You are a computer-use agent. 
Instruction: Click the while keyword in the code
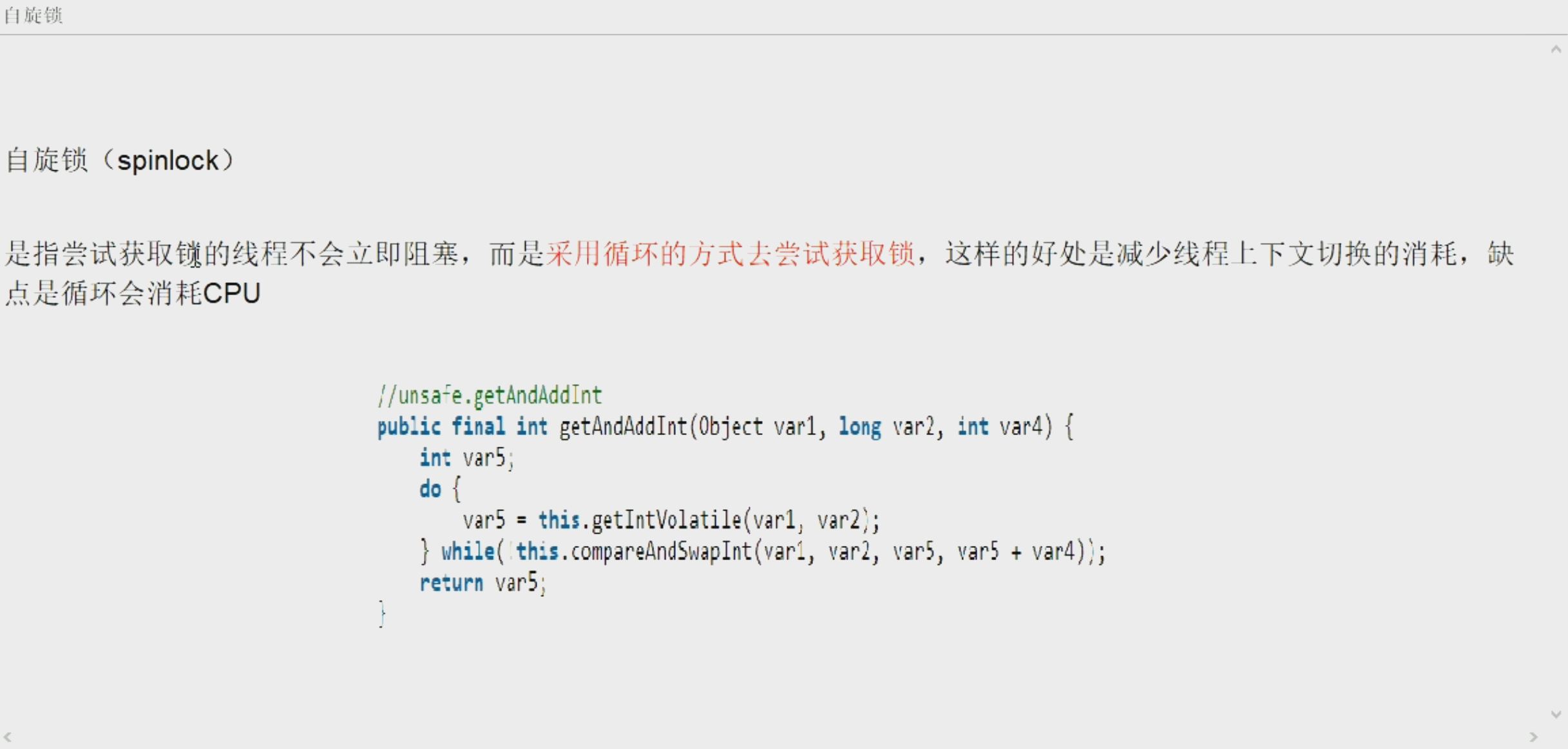(468, 552)
